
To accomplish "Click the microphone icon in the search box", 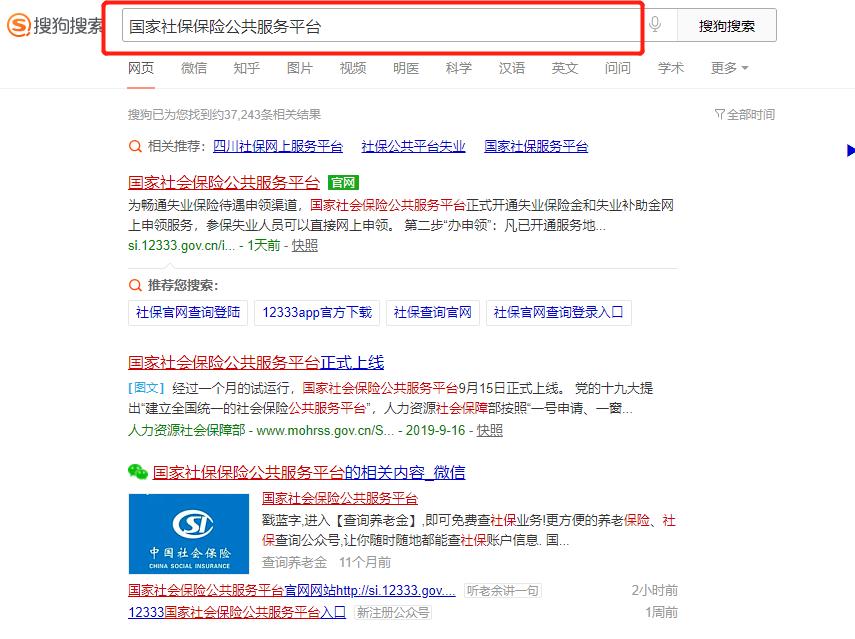I will click(x=655, y=24).
